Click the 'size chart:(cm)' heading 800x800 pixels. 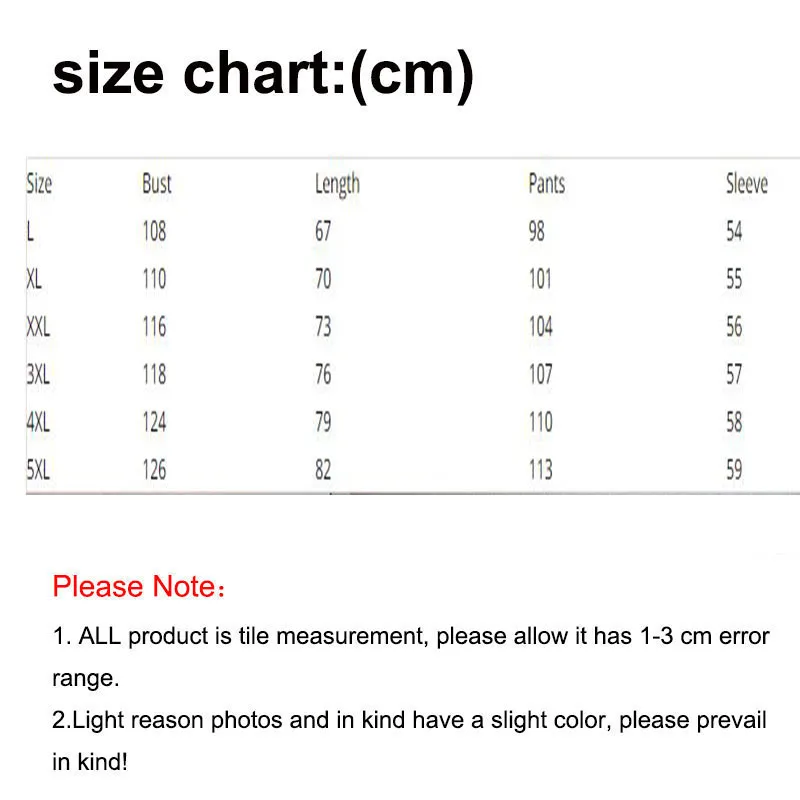263,75
